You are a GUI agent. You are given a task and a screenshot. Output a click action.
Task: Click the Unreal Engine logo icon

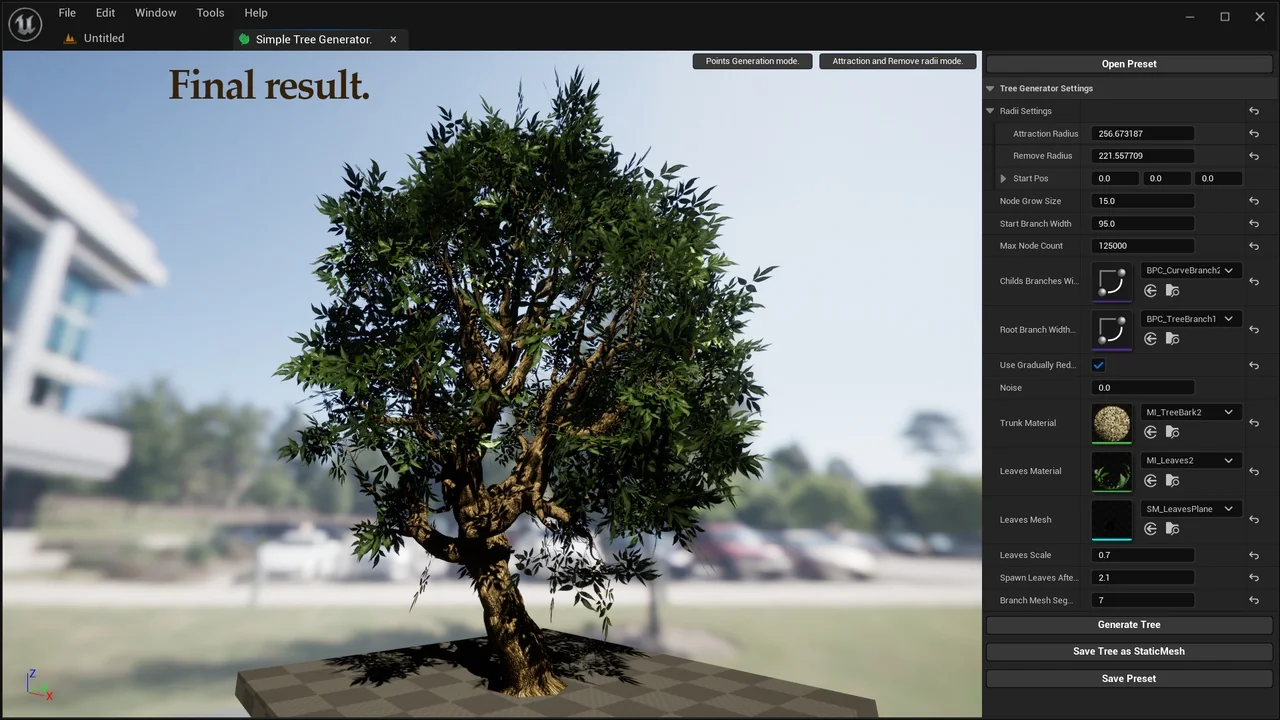coord(25,24)
